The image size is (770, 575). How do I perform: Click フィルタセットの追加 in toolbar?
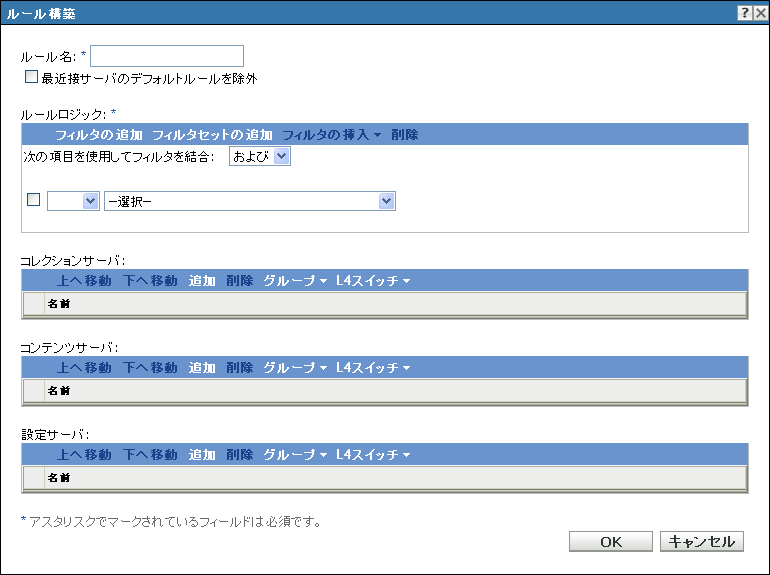coord(212,134)
